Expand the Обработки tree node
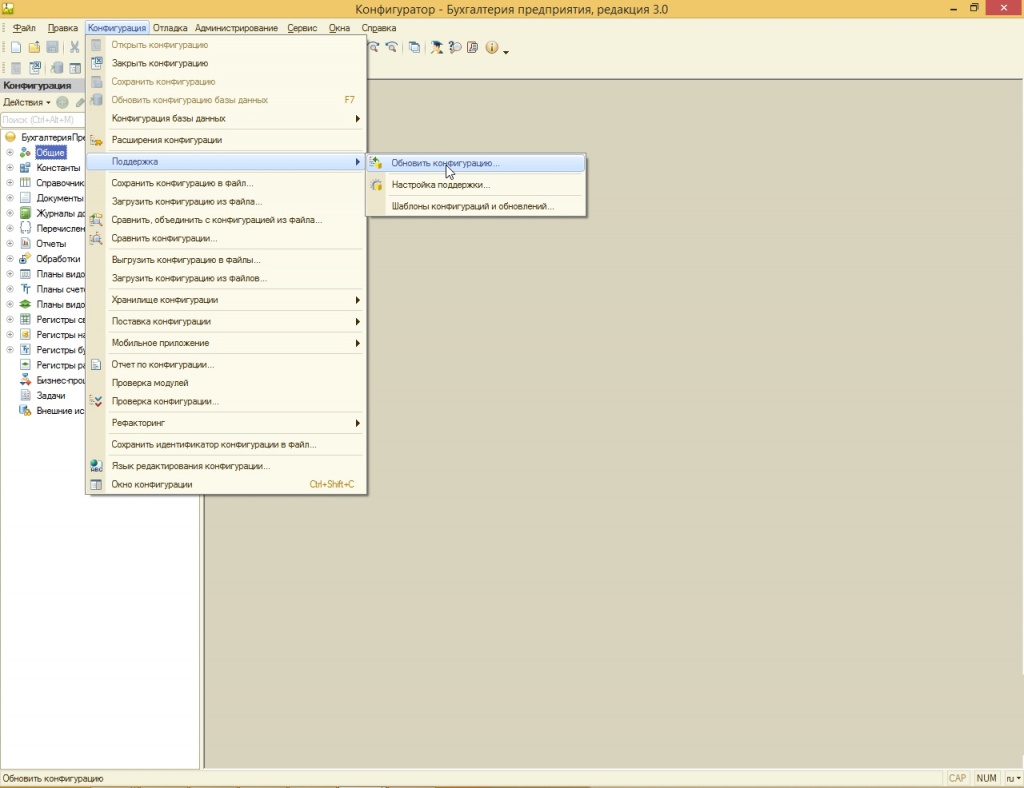Image resolution: width=1024 pixels, height=788 pixels. point(10,259)
